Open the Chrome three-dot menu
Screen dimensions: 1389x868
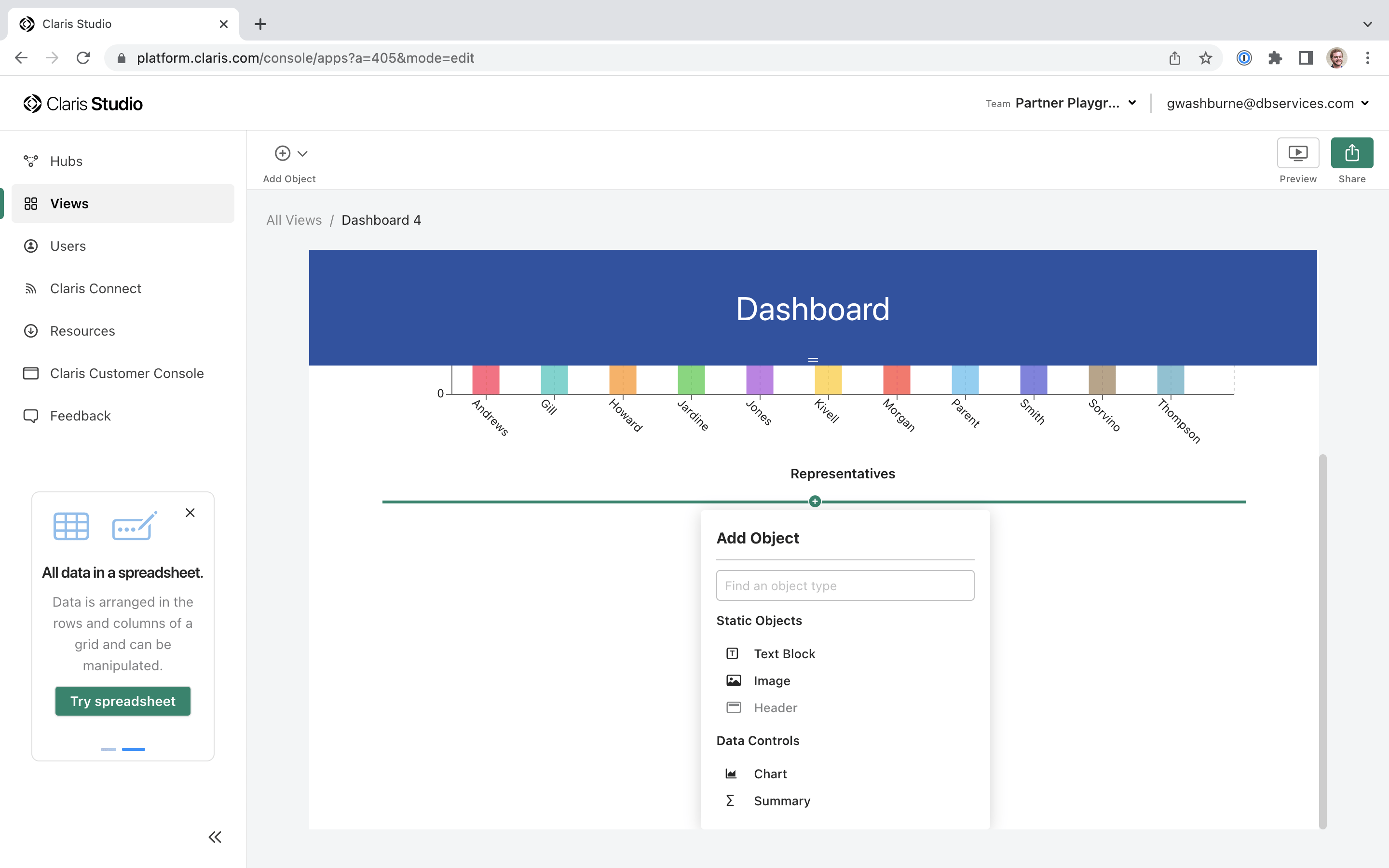point(1368,58)
